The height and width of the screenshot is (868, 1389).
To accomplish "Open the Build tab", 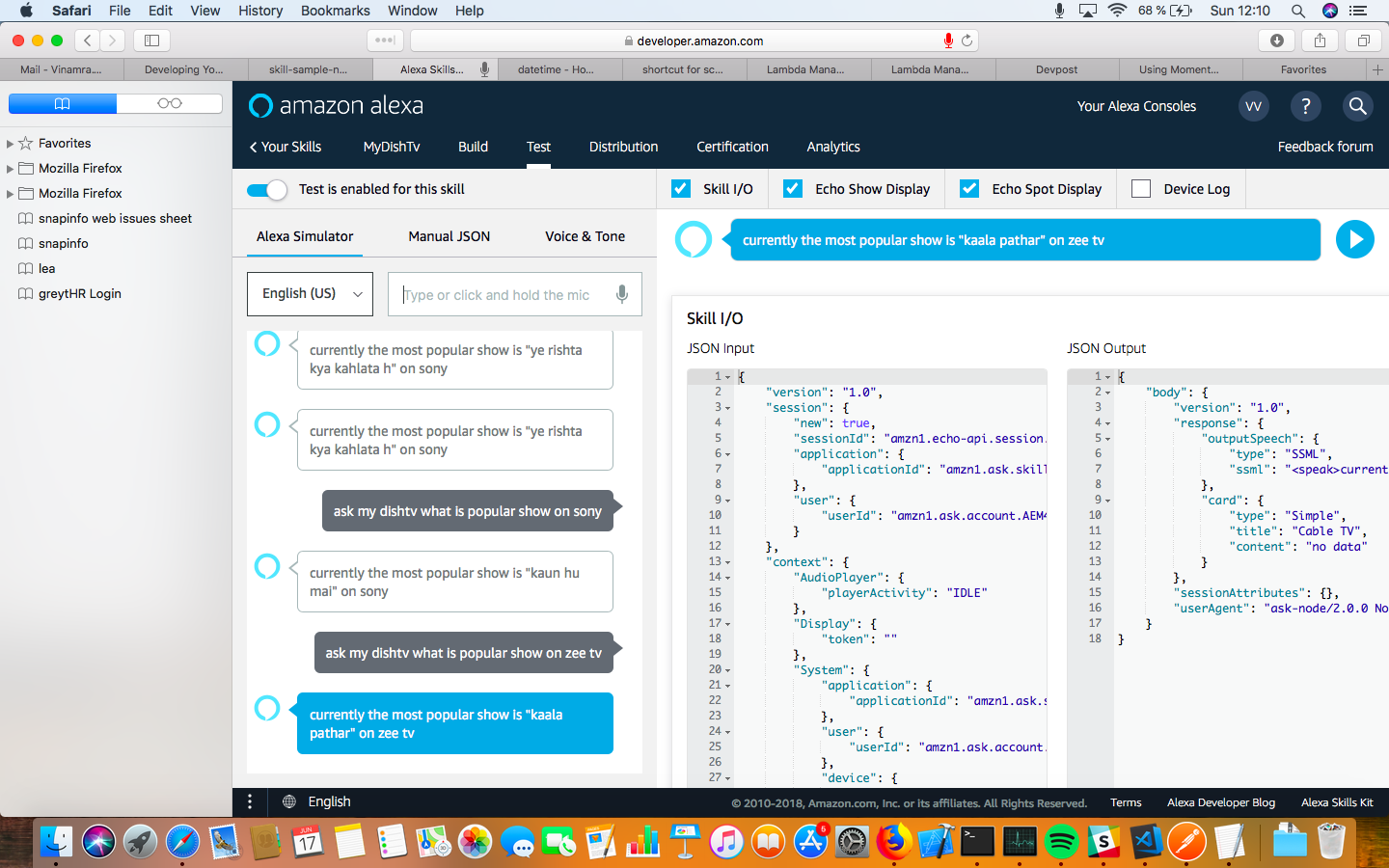I will [x=473, y=147].
